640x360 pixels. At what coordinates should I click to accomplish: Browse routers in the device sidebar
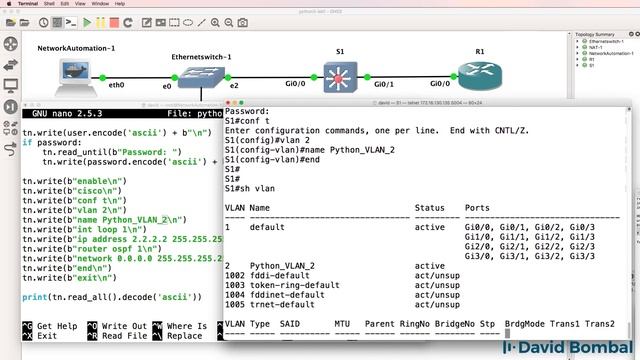11,44
